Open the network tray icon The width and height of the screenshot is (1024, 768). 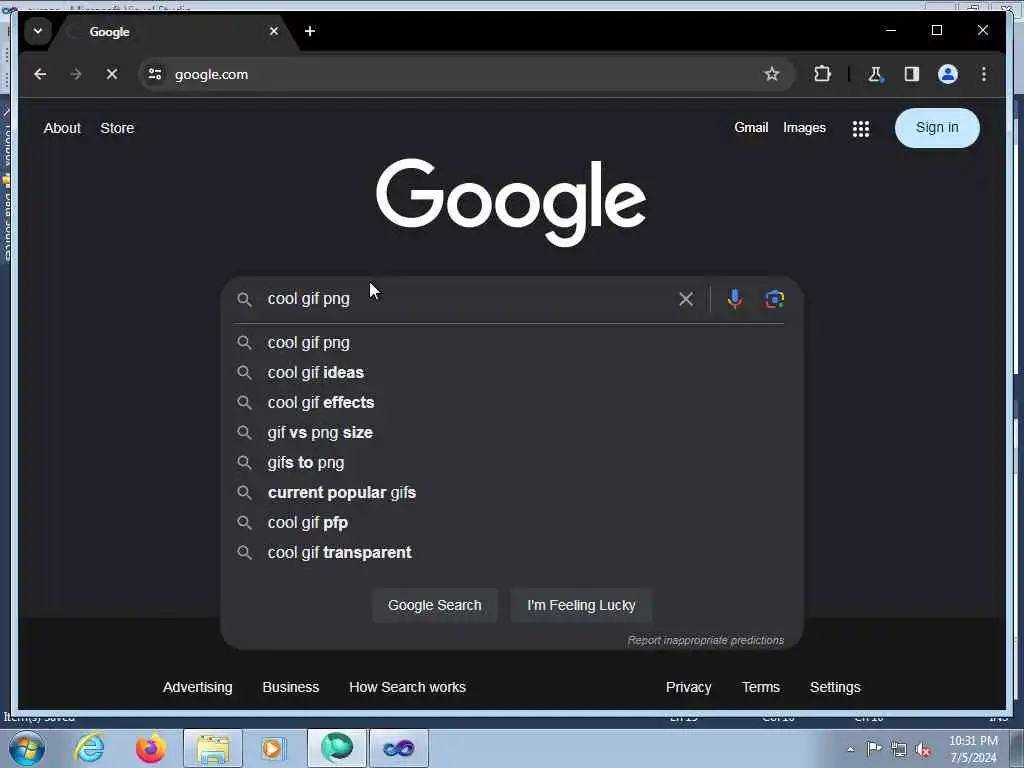pos(899,750)
